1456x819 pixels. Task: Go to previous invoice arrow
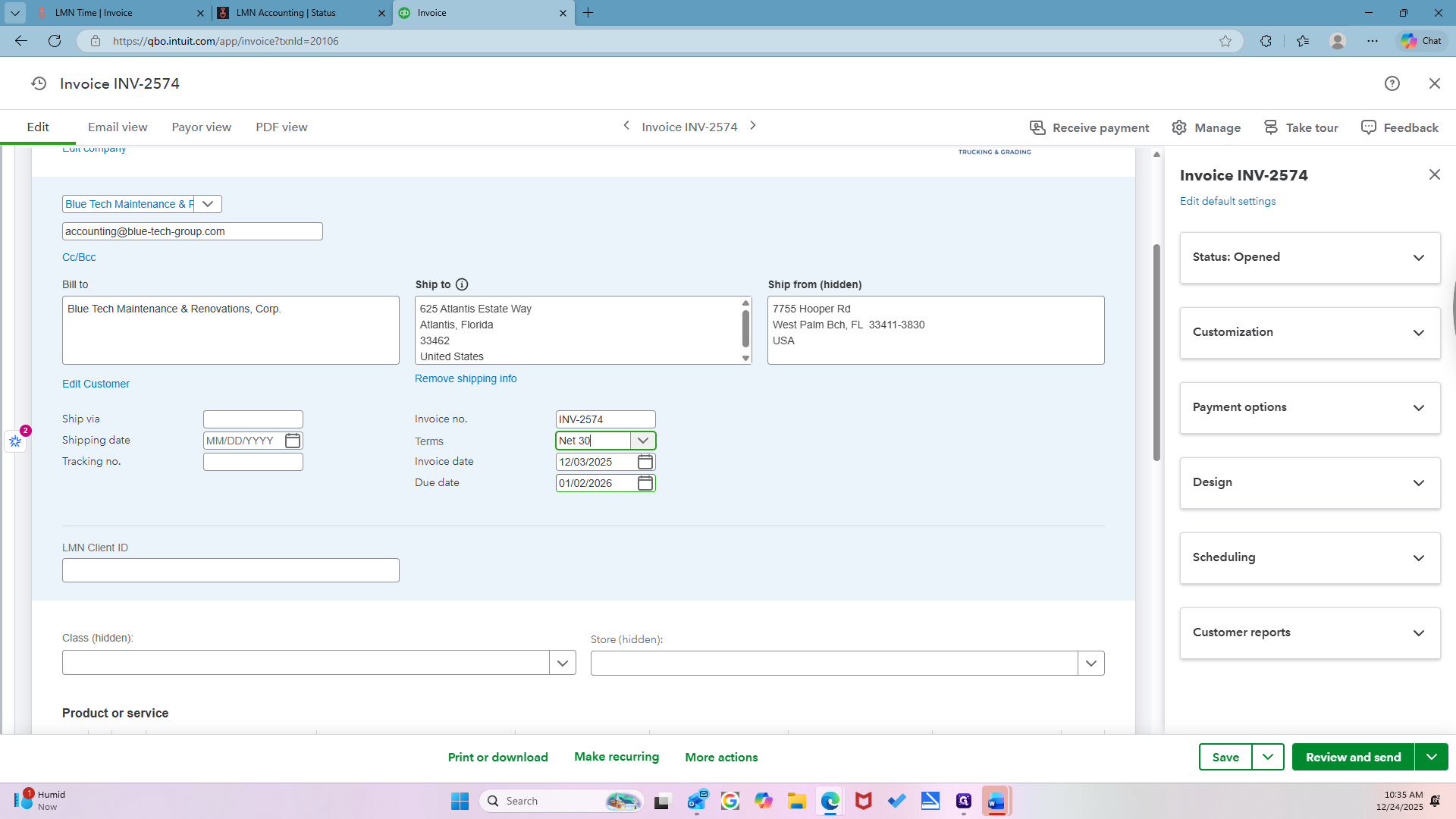(x=626, y=126)
